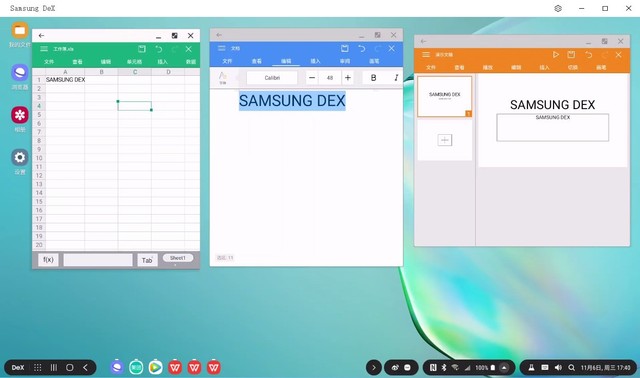
Task: Toggle italic formatting in document editor
Action: [396, 78]
